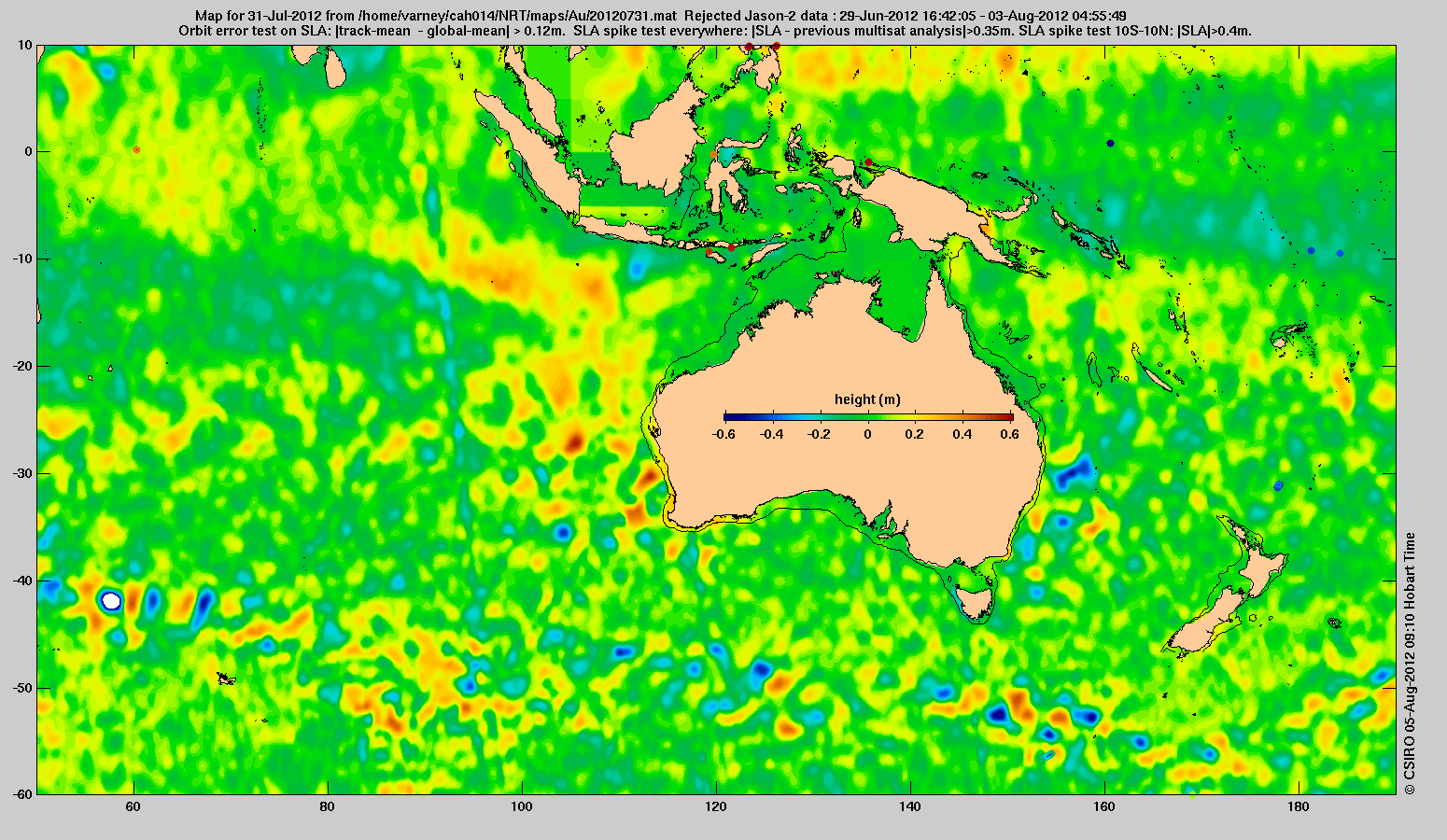Screen dimensions: 1447x840
Task: Click the Tasmania landmass south of Australia
Action: point(976,601)
